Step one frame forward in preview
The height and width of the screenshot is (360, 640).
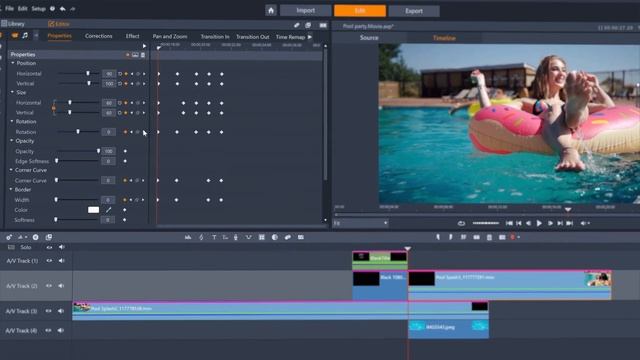(550, 223)
